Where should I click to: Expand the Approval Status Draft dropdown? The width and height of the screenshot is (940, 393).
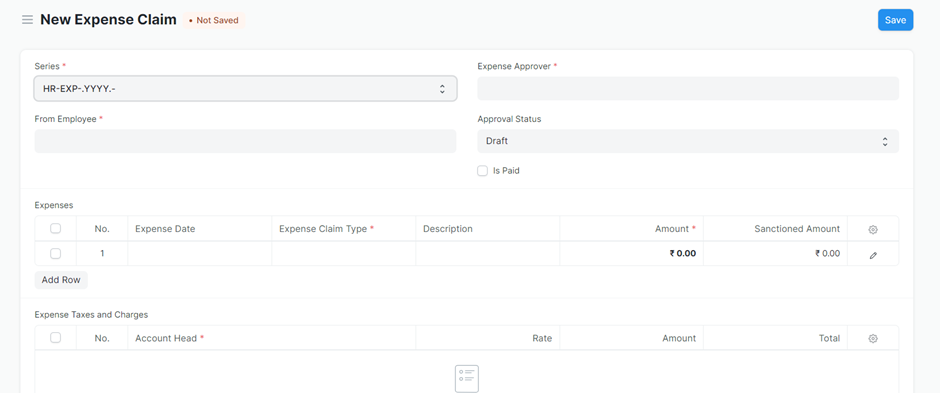point(688,141)
